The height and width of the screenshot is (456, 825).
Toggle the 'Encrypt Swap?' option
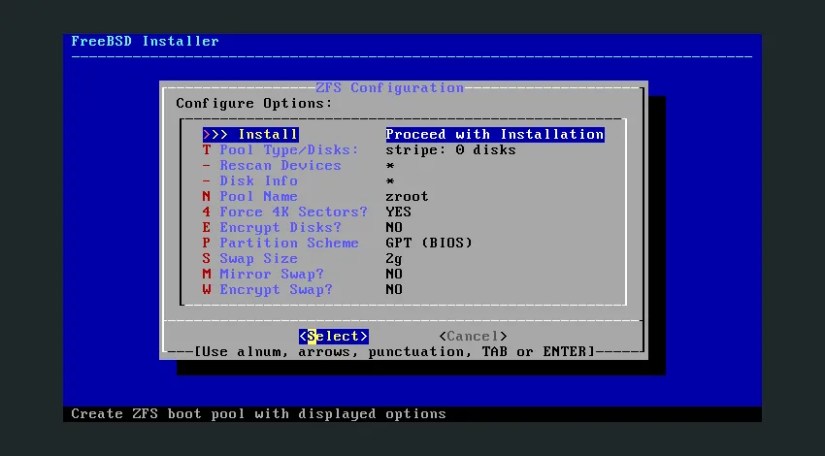[268, 290]
